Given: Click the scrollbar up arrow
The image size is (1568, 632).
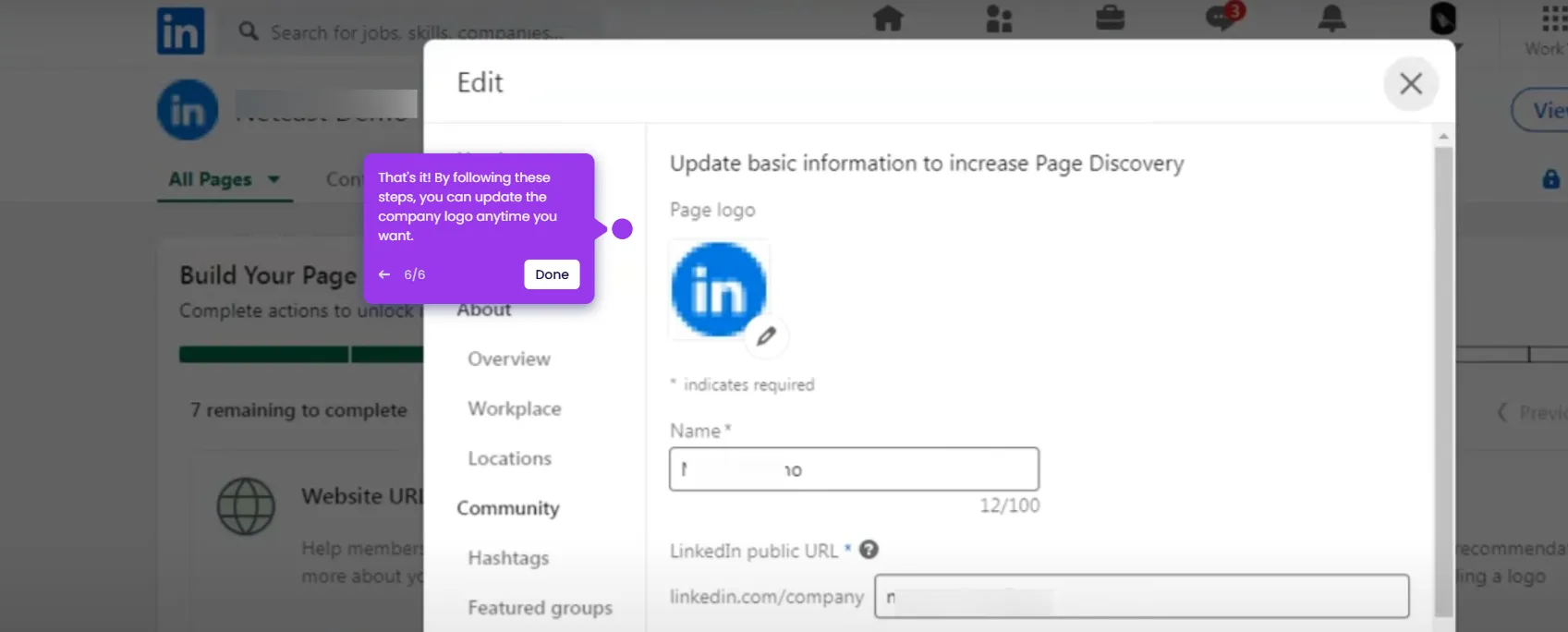Looking at the screenshot, I should (1443, 137).
